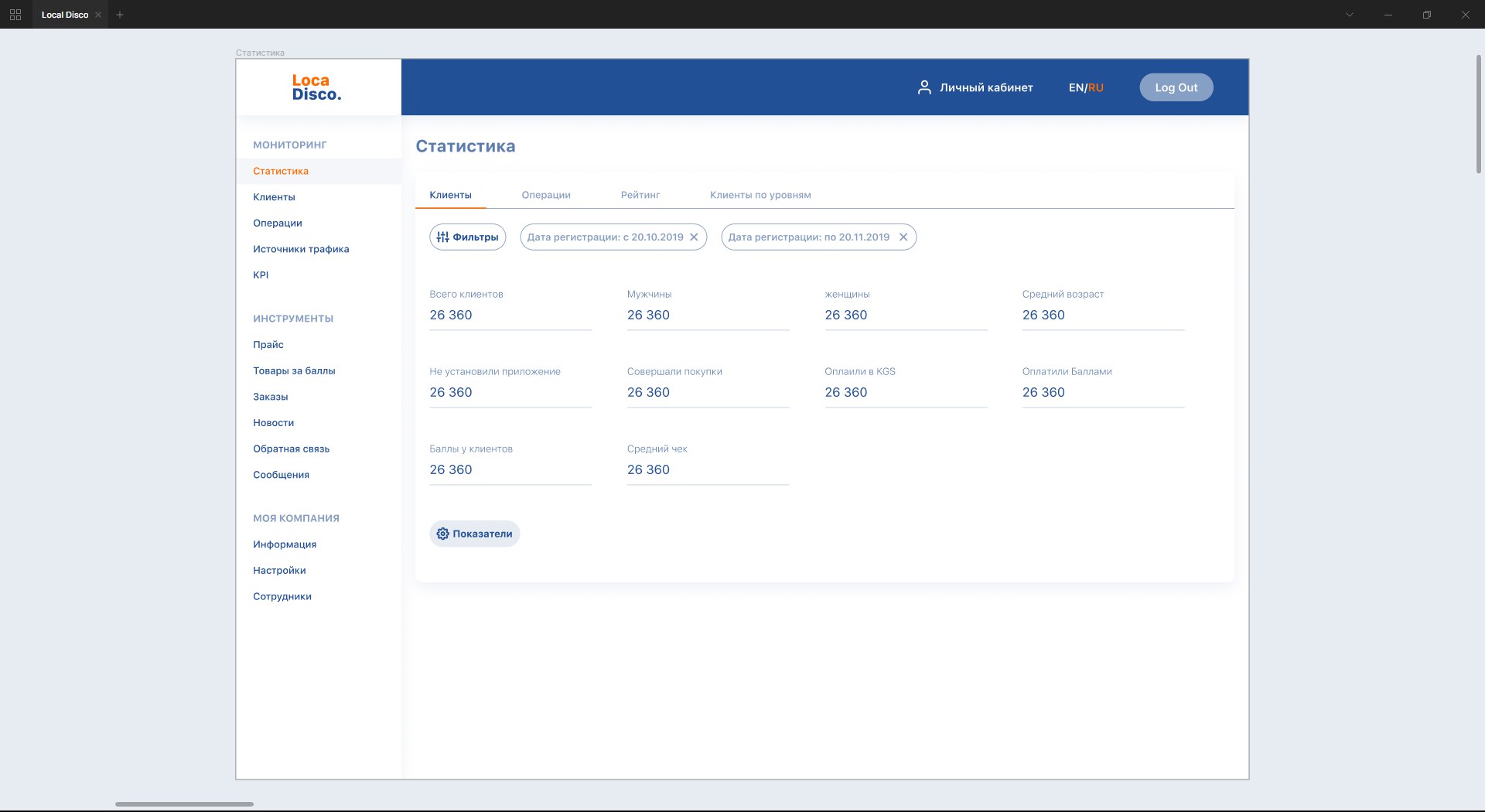Open the Клиенты по уровням tab
Image resolution: width=1485 pixels, height=812 pixels.
point(760,195)
